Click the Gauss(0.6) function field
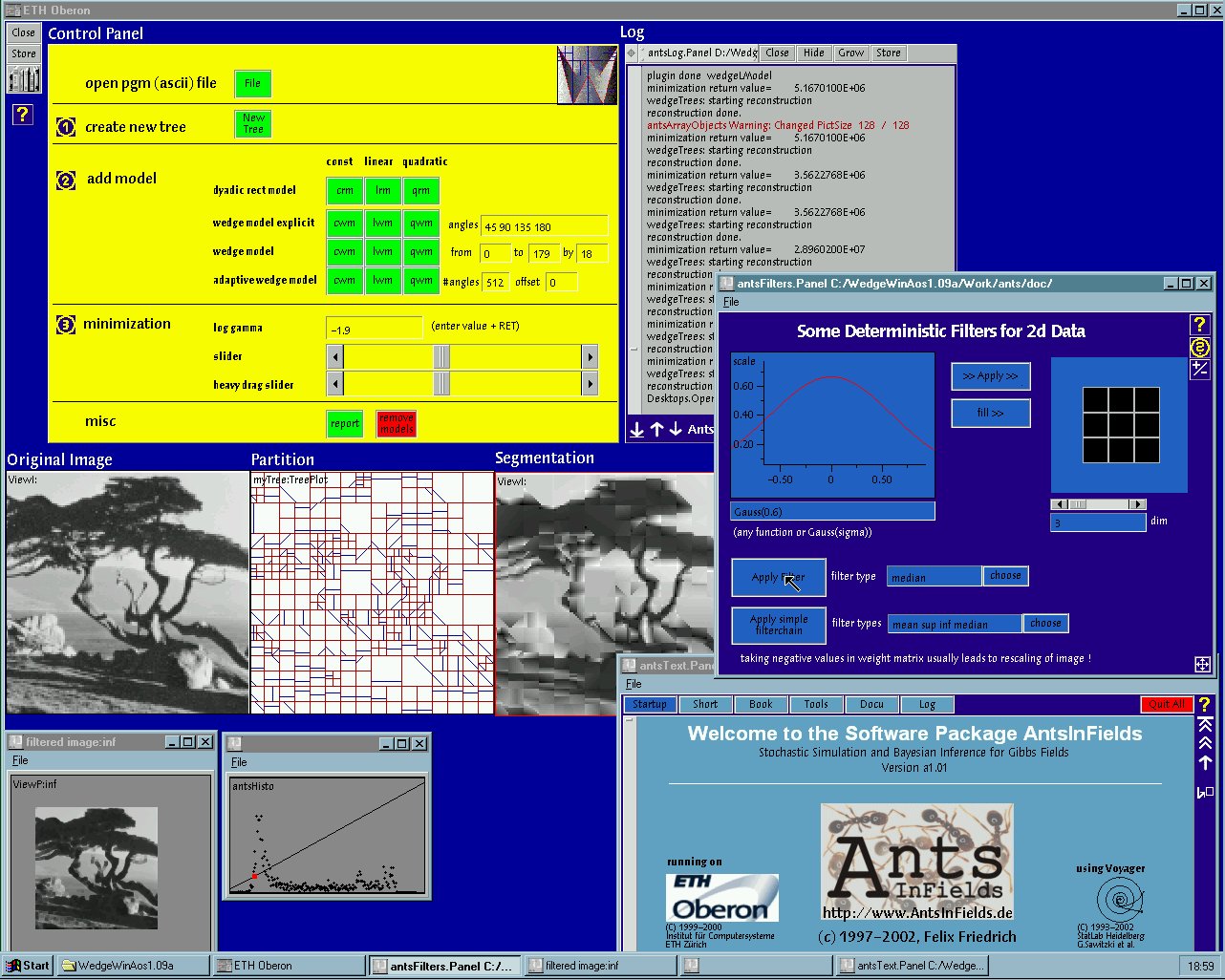The width and height of the screenshot is (1225, 980). click(832, 511)
